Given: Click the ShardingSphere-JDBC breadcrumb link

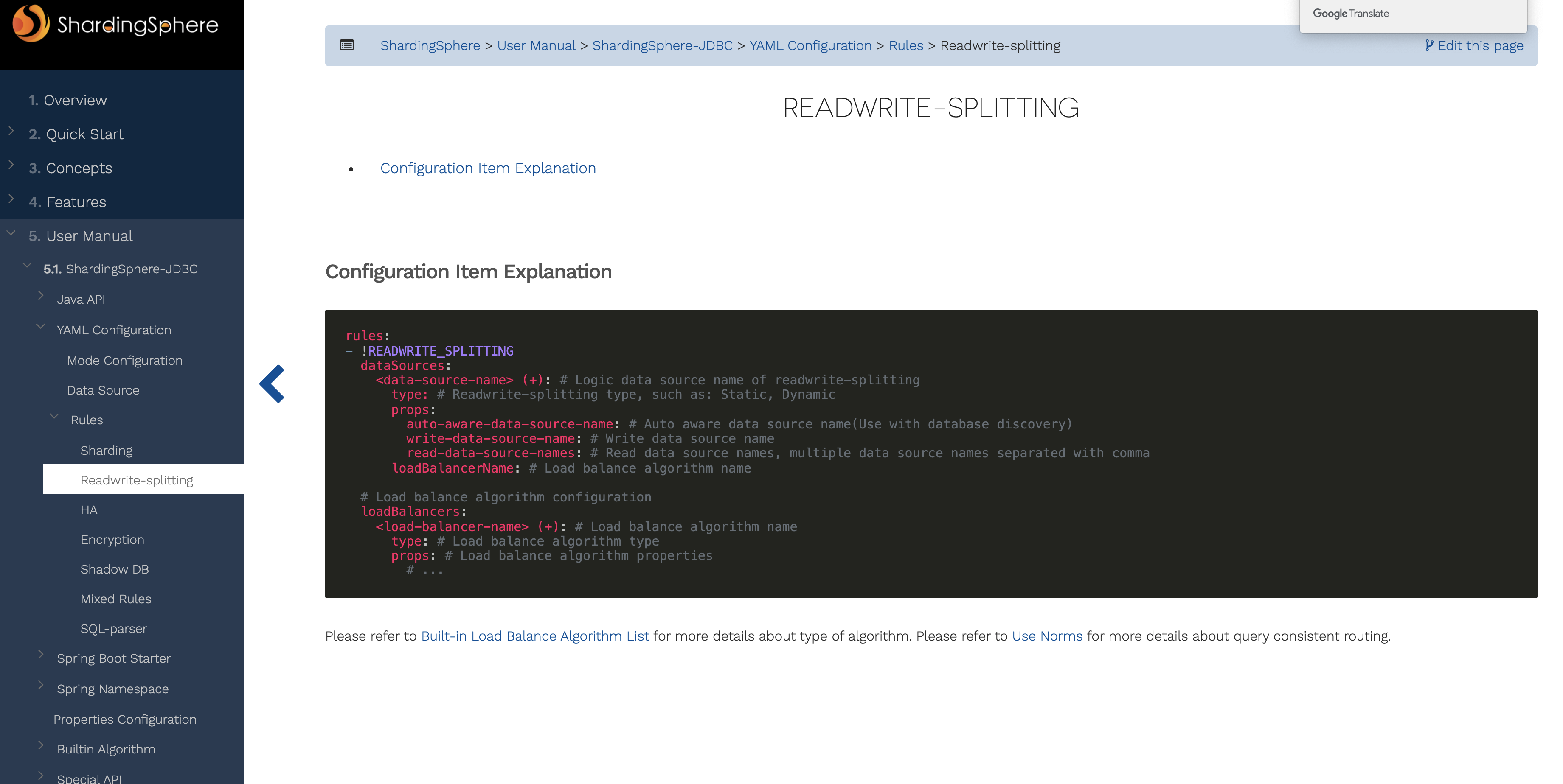Looking at the screenshot, I should click(x=663, y=45).
